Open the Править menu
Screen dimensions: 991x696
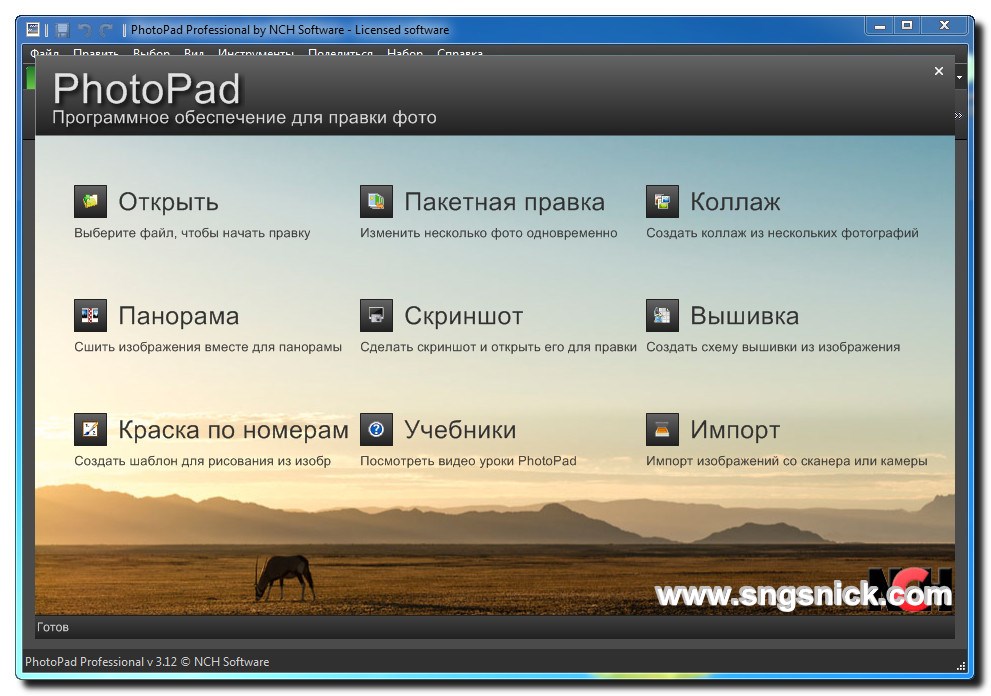(95, 53)
